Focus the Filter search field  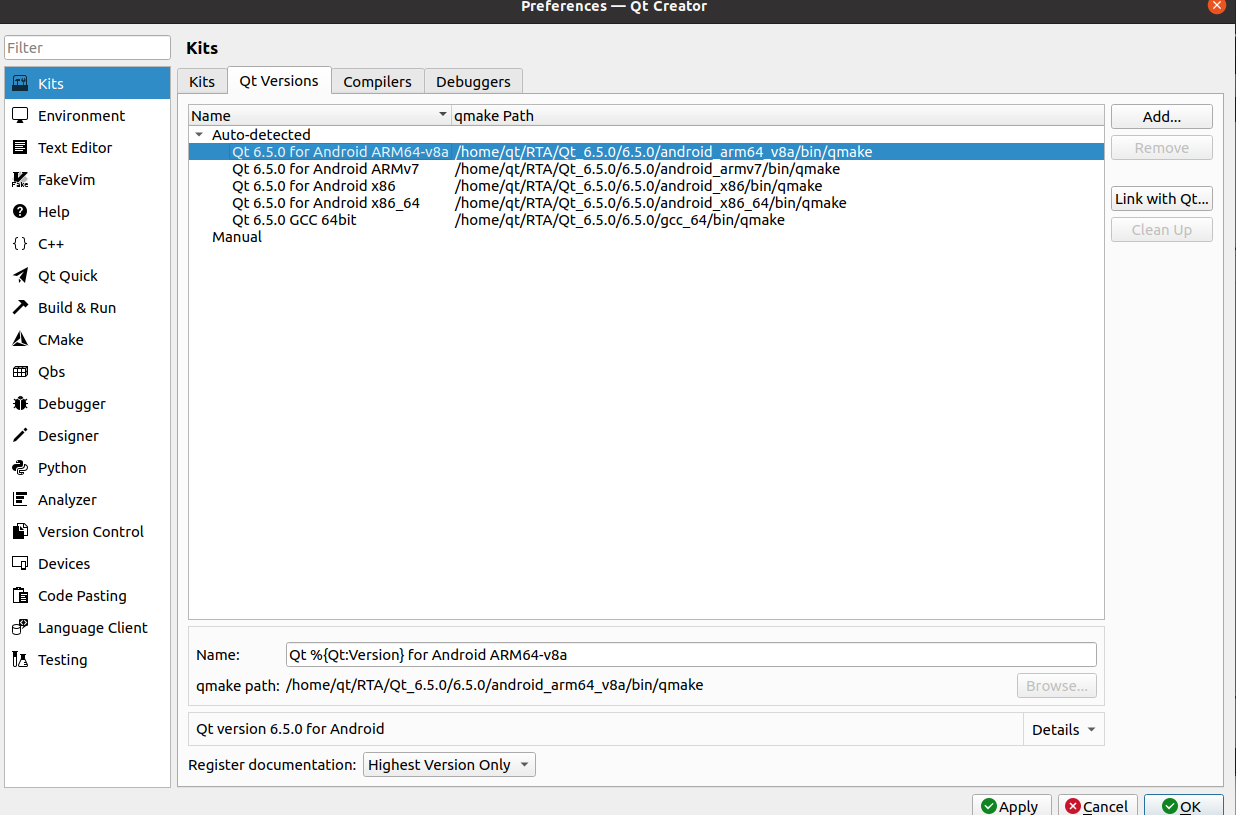point(87,48)
